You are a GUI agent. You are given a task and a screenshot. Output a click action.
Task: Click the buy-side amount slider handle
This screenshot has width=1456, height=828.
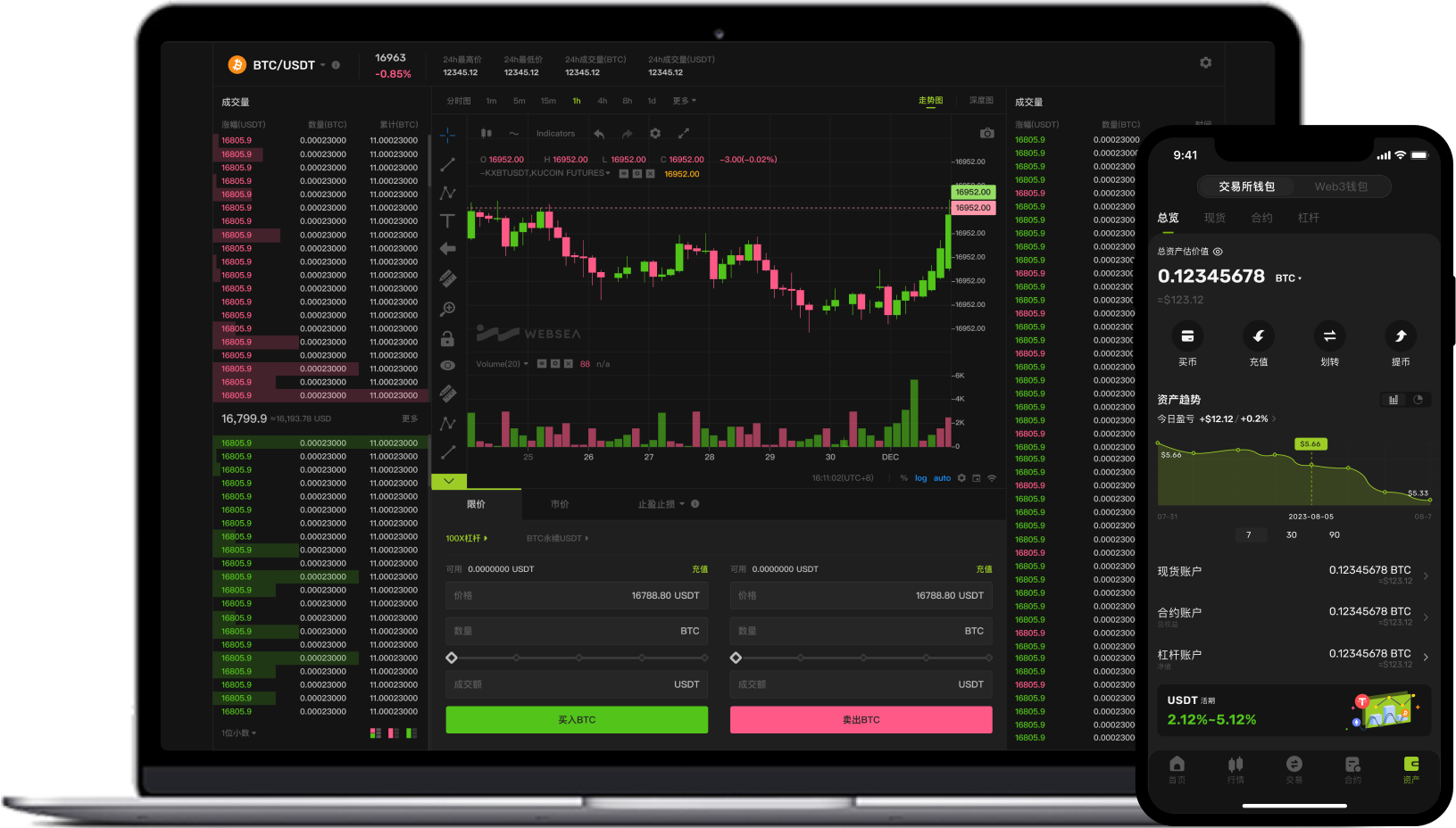pos(452,658)
